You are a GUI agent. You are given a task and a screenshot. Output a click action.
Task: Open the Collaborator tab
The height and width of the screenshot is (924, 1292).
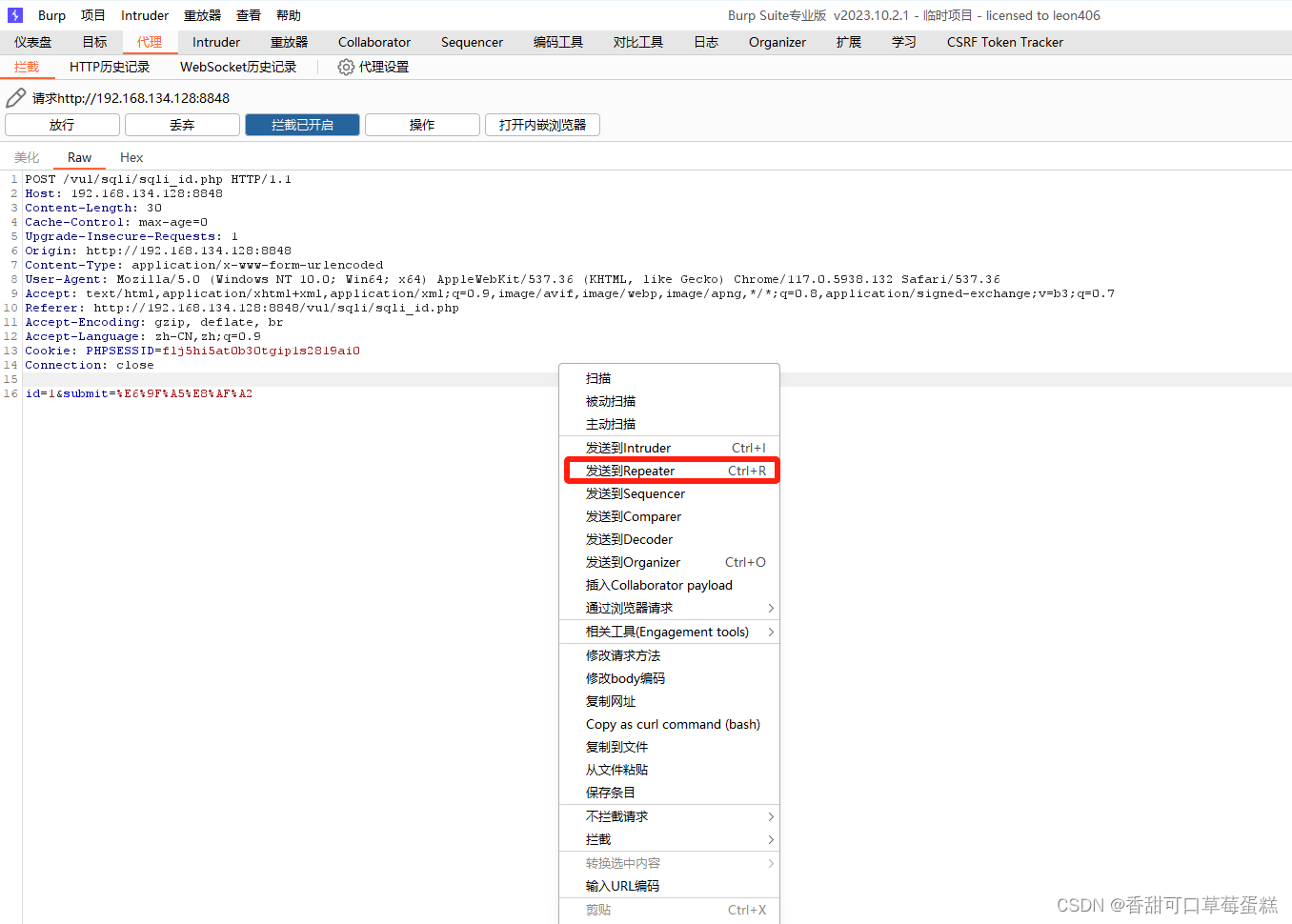click(x=374, y=42)
